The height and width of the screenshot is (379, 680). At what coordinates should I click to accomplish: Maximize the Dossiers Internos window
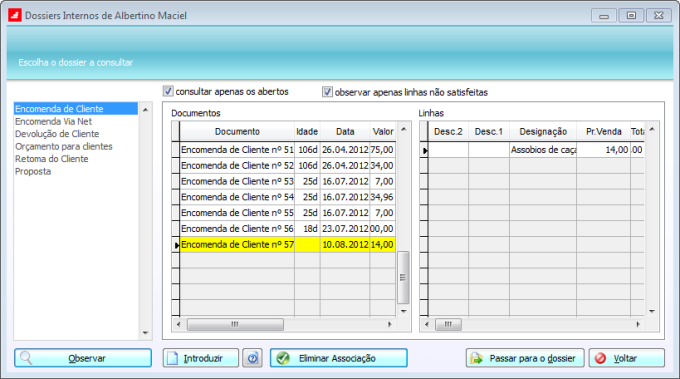[631, 16]
